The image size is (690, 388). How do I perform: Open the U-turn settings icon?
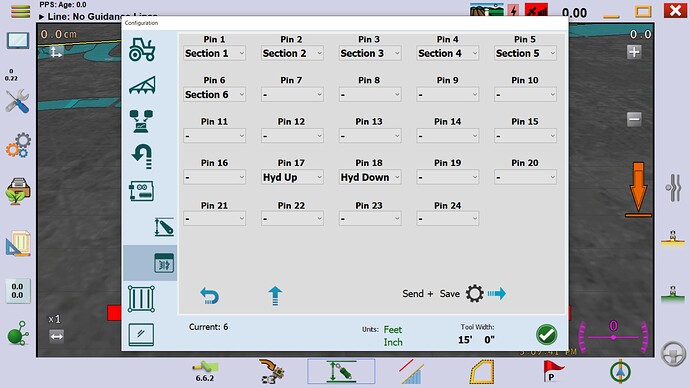(x=142, y=156)
